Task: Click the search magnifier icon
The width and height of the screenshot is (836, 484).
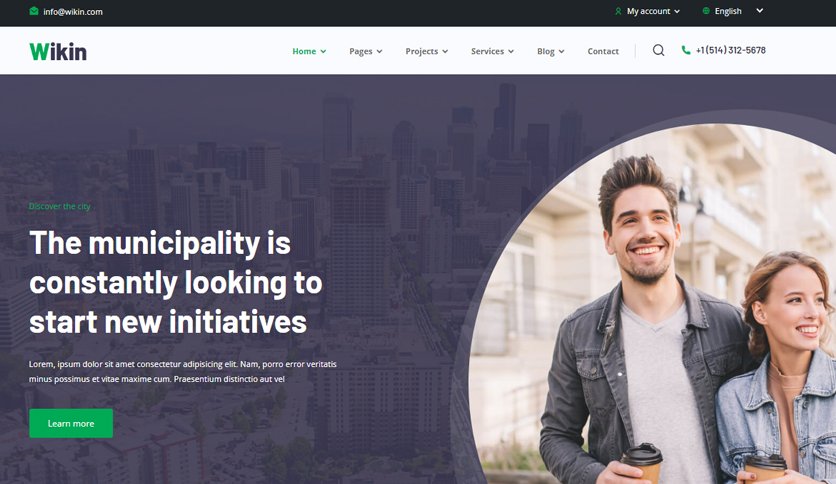Action: click(x=658, y=50)
